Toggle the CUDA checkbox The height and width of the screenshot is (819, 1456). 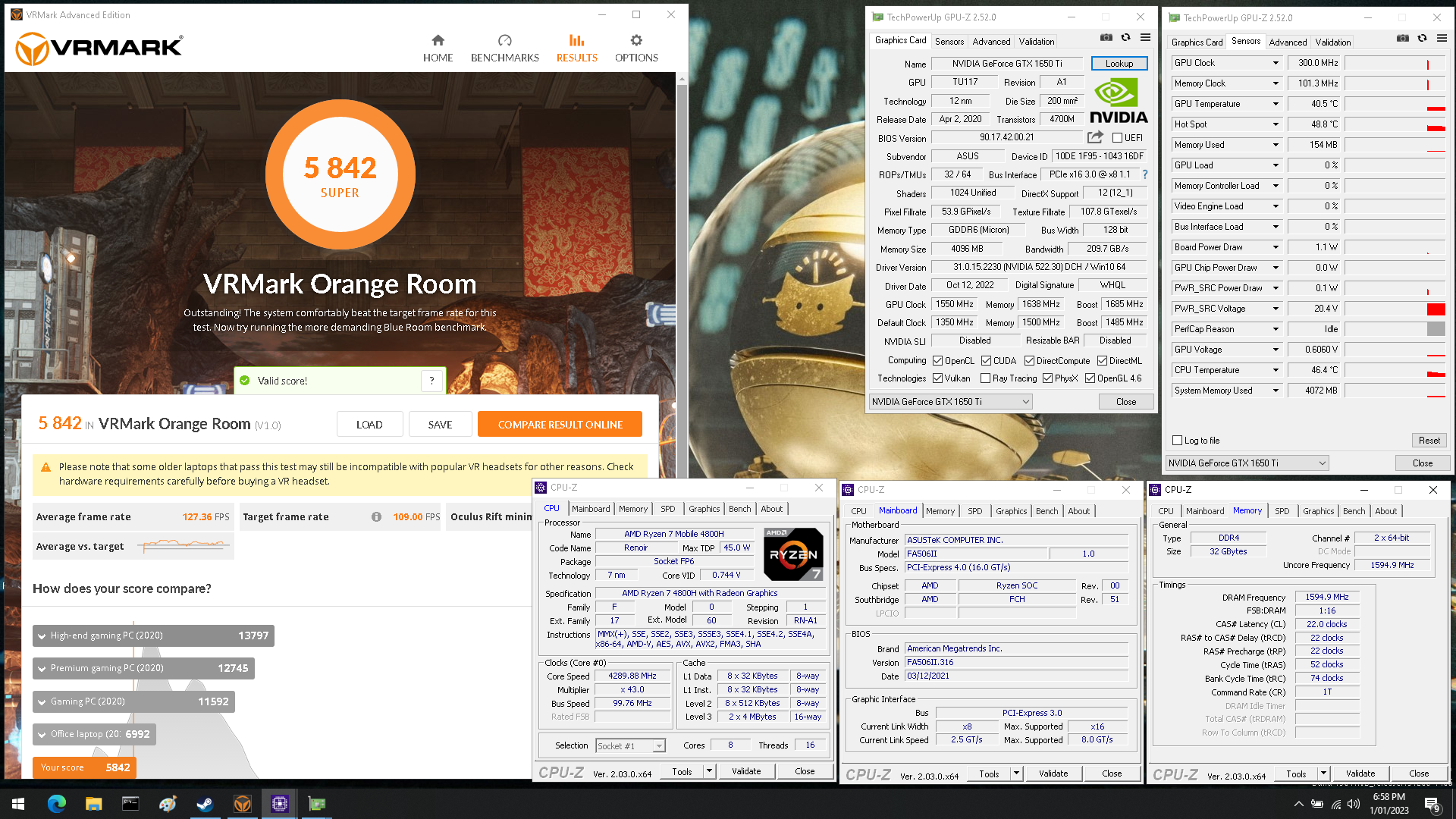point(986,361)
